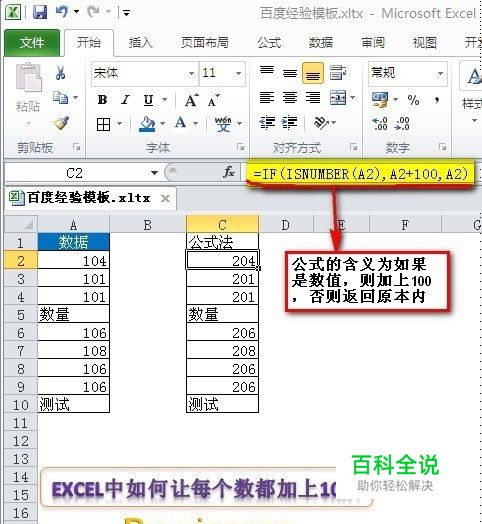Toggle the highlighted Bottom Align button
The width and height of the screenshot is (482, 524).
pos(313,73)
